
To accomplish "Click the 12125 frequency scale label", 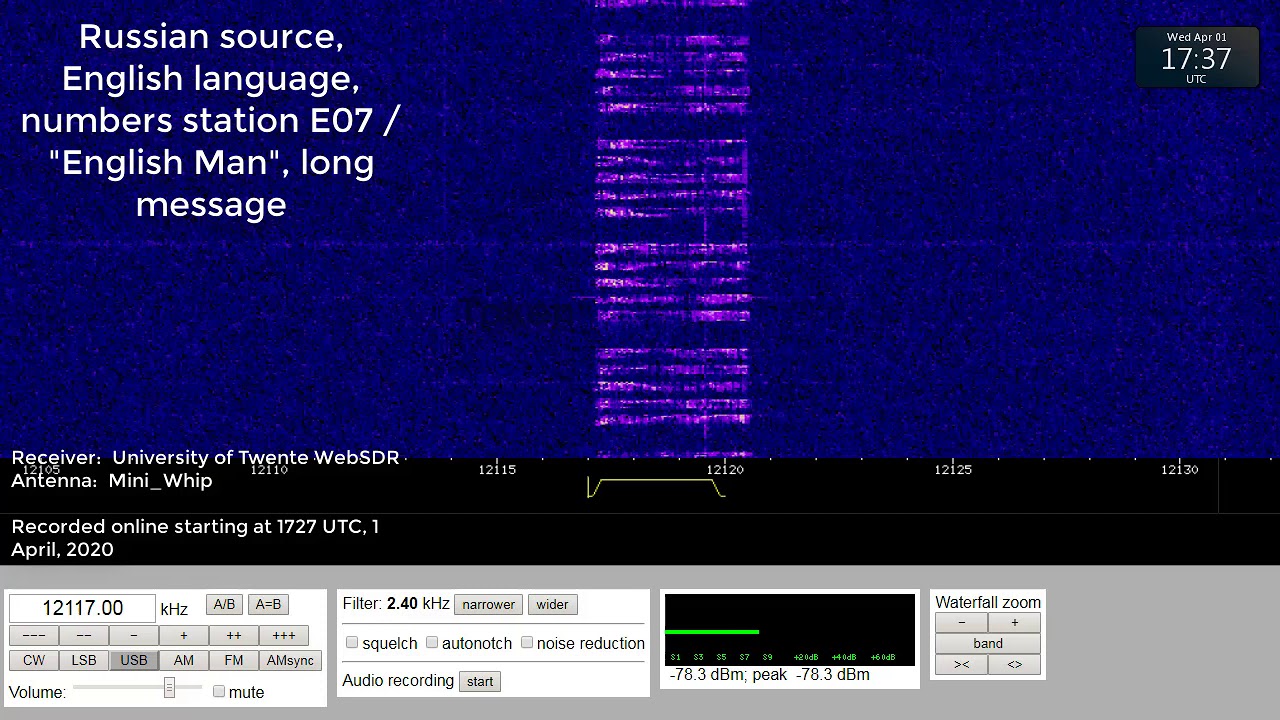I will tap(953, 470).
